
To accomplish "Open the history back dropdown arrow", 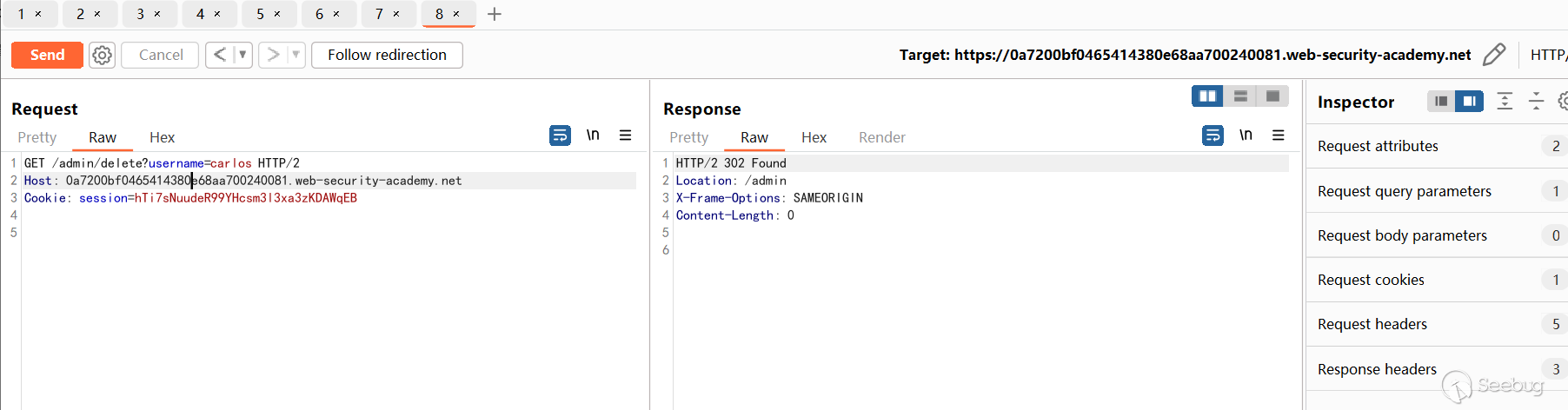I will [x=243, y=55].
